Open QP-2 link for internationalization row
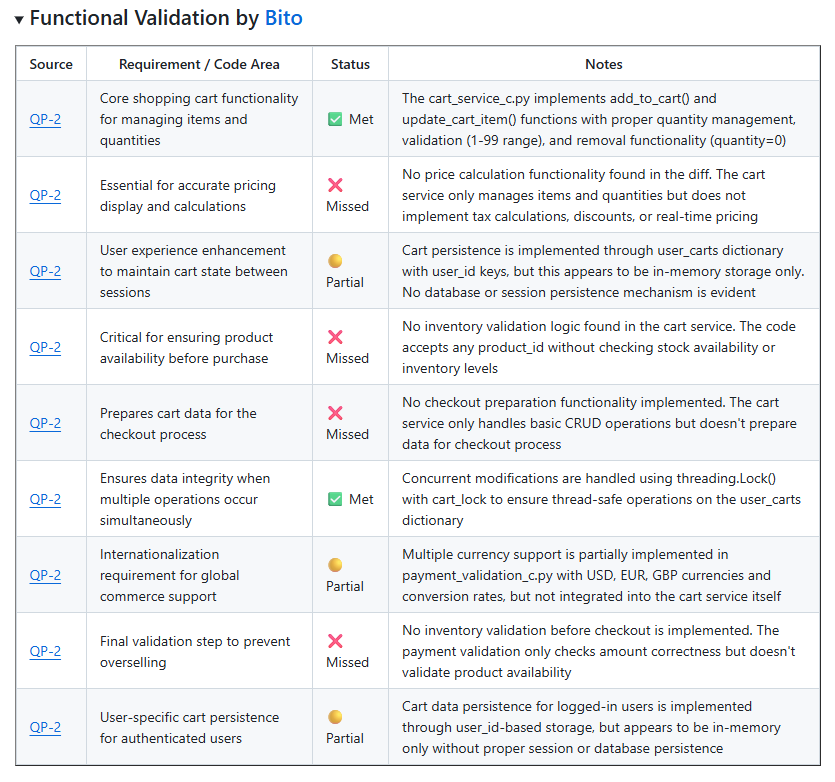 pos(45,575)
